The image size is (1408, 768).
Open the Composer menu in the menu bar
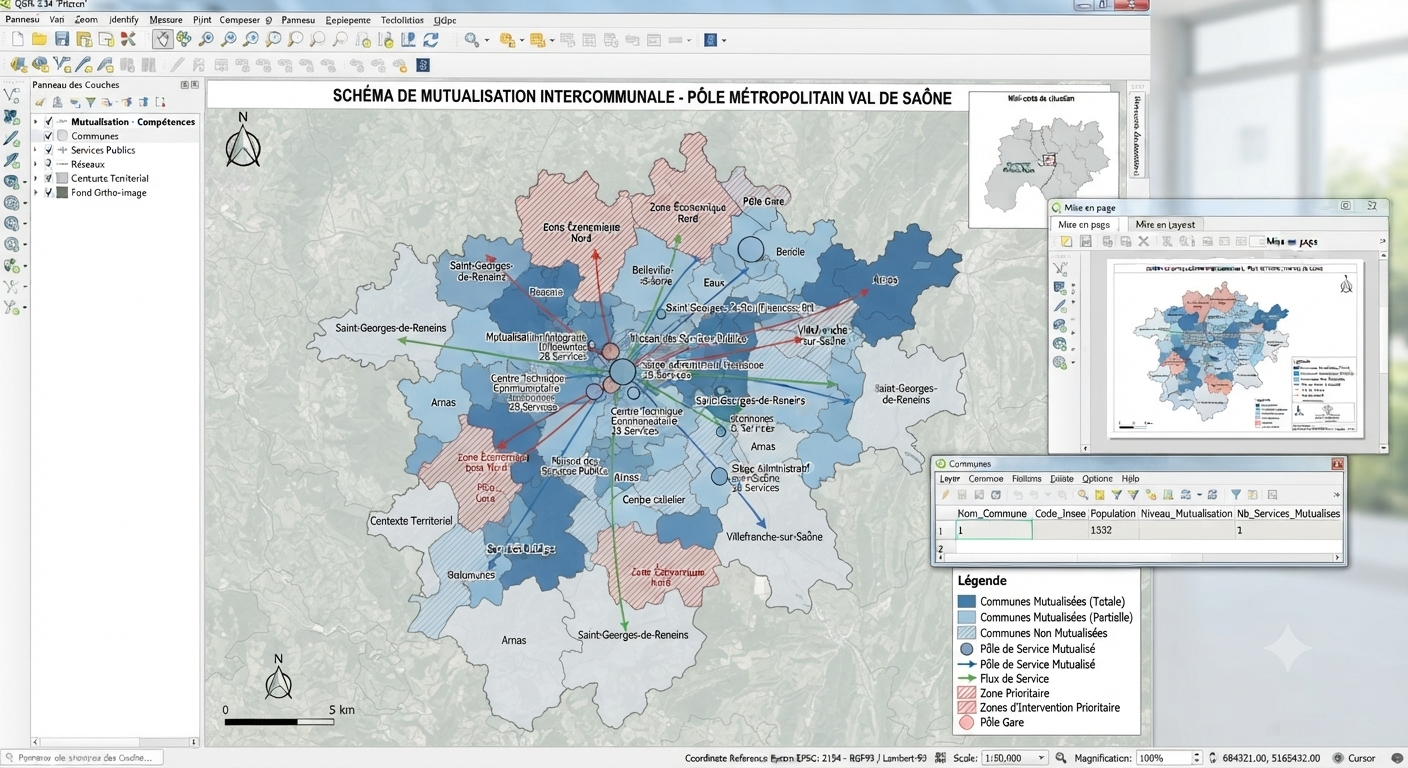(239, 20)
